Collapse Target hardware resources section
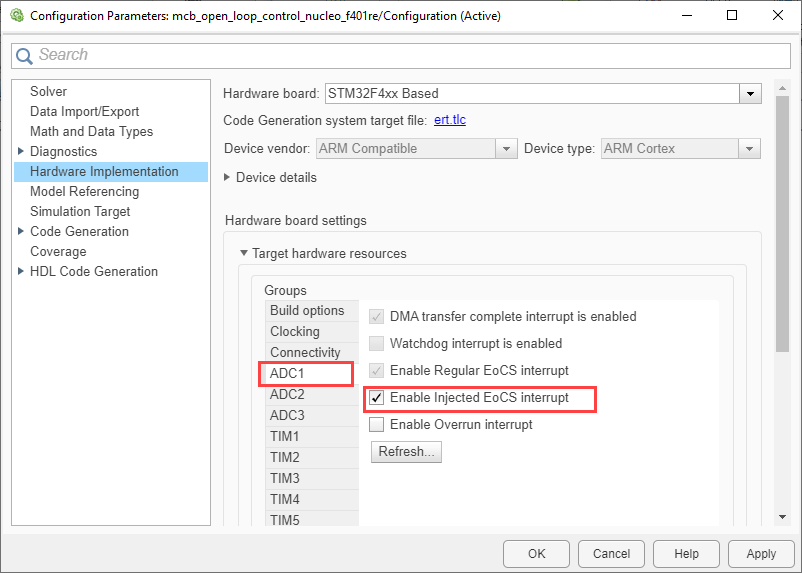The image size is (802, 573). point(243,254)
